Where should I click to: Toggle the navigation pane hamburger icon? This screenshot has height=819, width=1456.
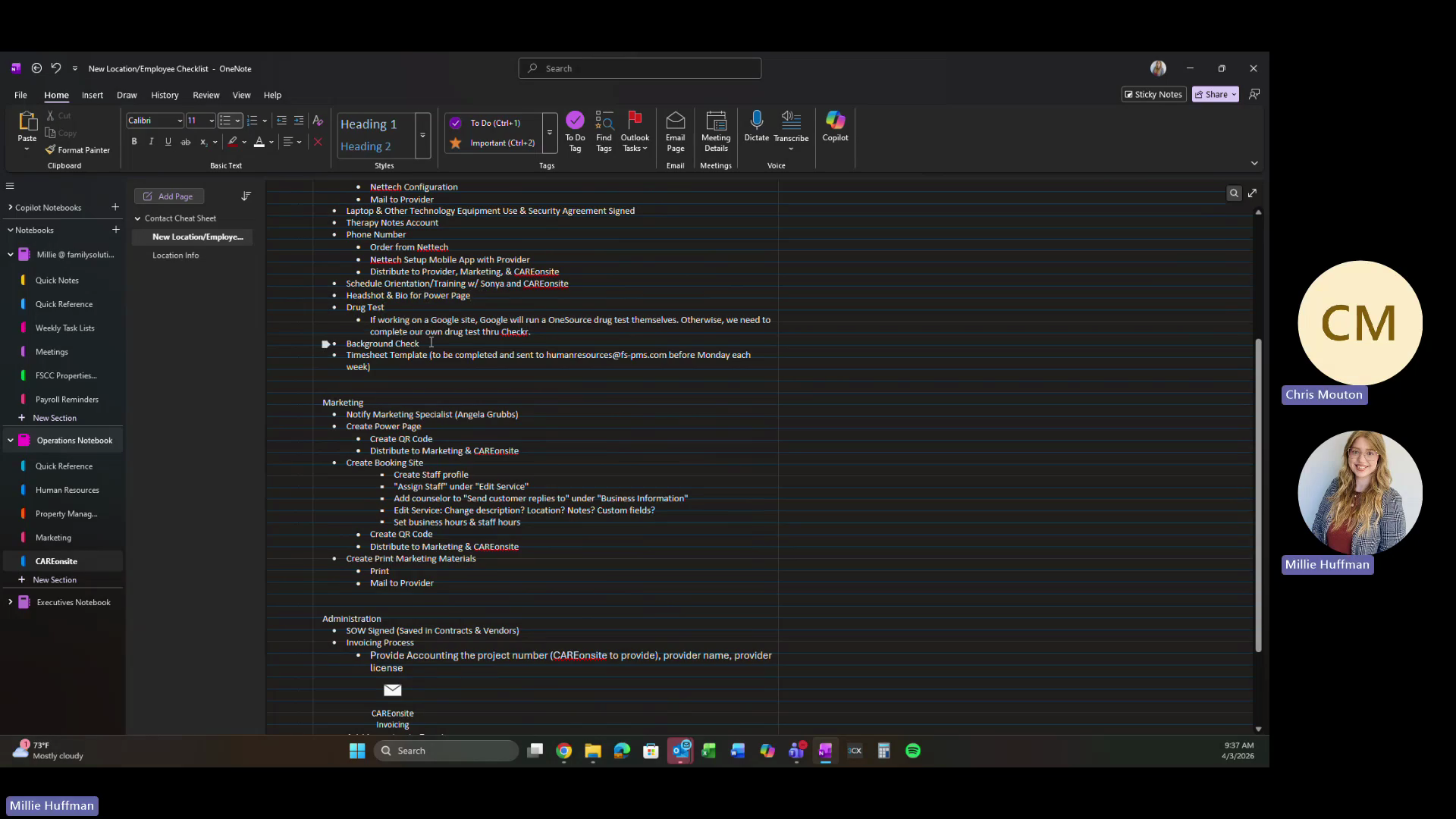click(10, 186)
